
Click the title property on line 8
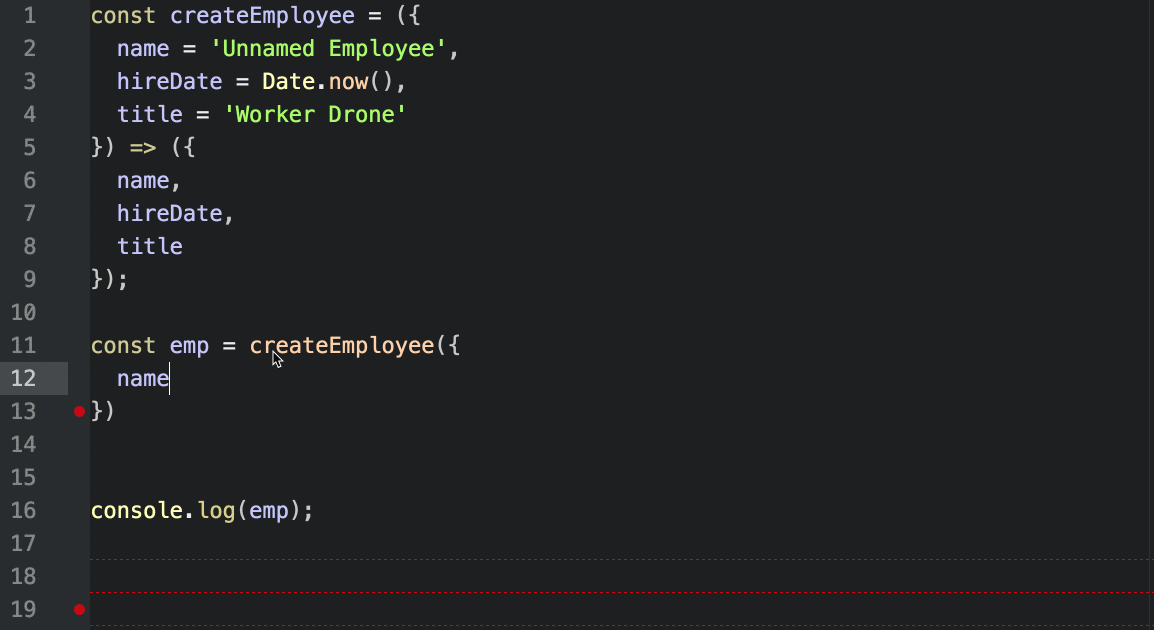tap(149, 246)
